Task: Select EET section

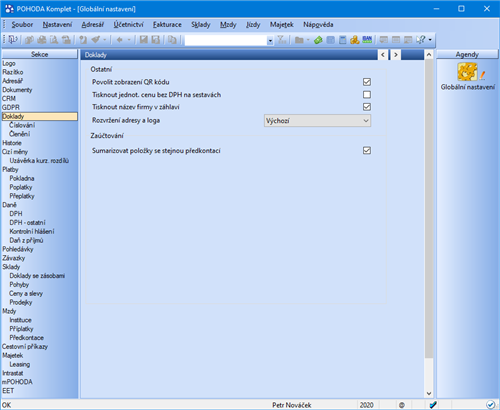Action: [x=8, y=391]
